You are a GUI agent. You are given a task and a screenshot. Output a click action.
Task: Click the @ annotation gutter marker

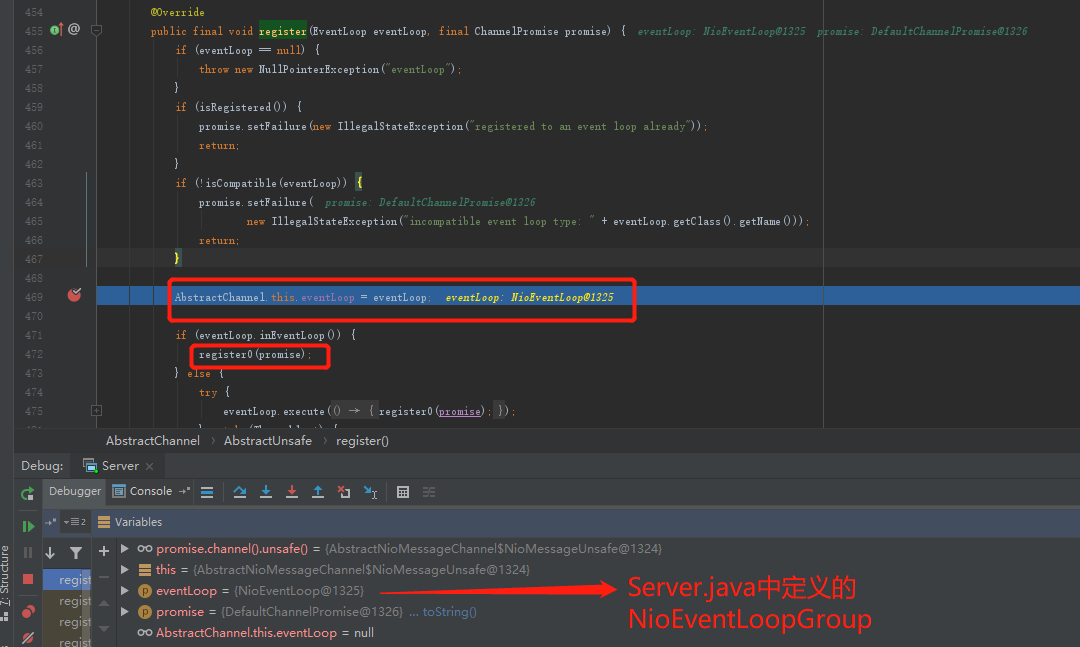click(74, 29)
